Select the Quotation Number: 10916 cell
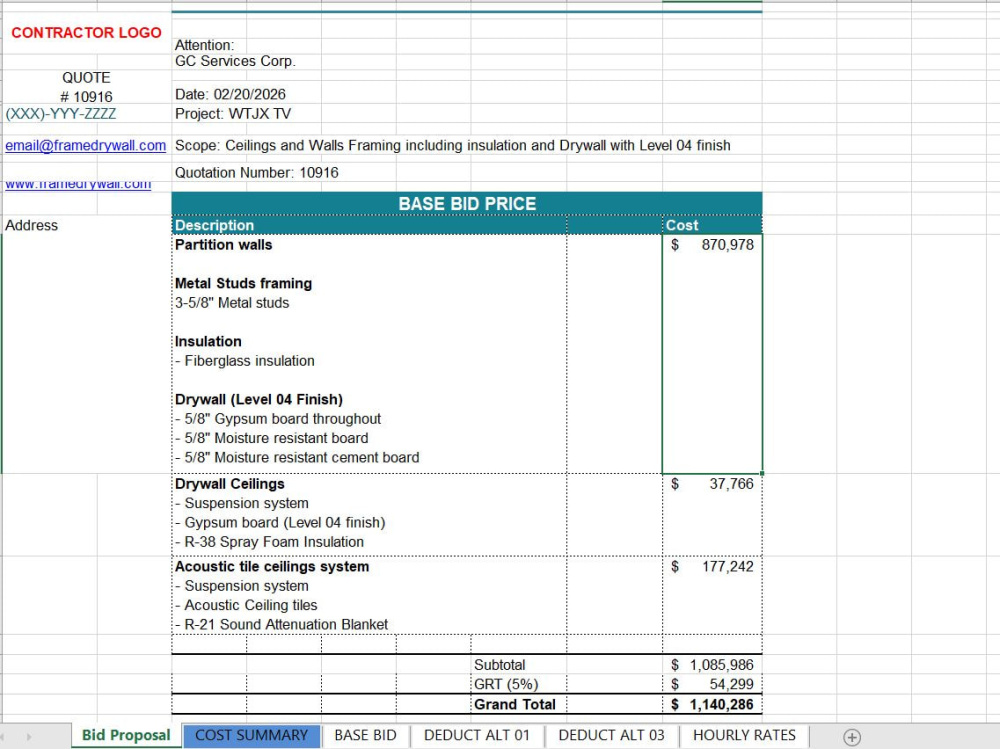Screen dimensions: 1000x749 coord(256,173)
